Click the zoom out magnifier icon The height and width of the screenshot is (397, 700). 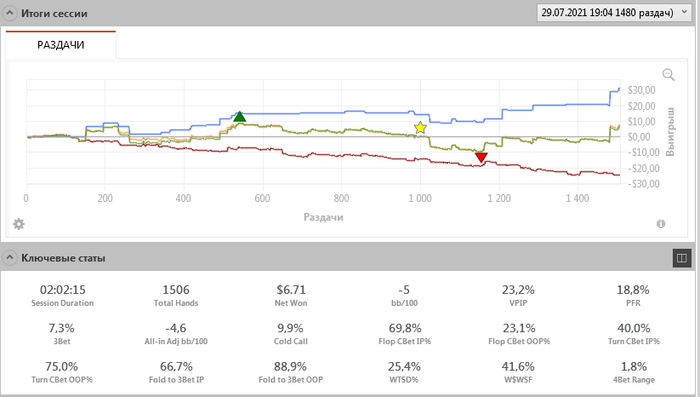(x=668, y=75)
